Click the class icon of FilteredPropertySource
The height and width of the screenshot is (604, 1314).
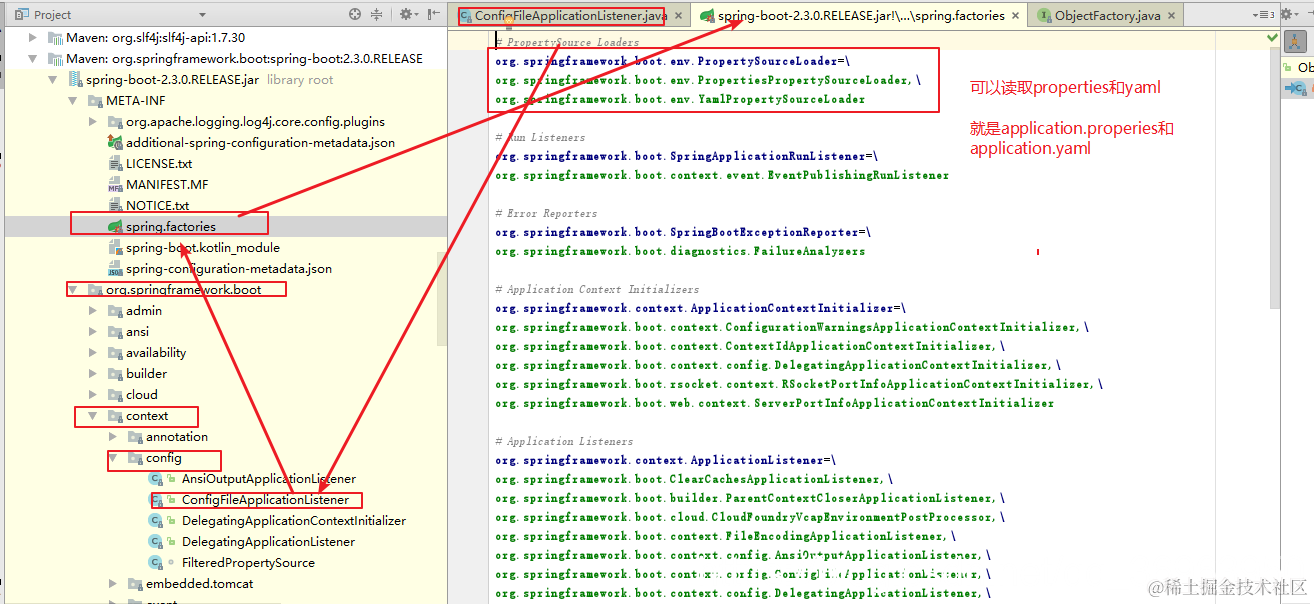pos(156,562)
